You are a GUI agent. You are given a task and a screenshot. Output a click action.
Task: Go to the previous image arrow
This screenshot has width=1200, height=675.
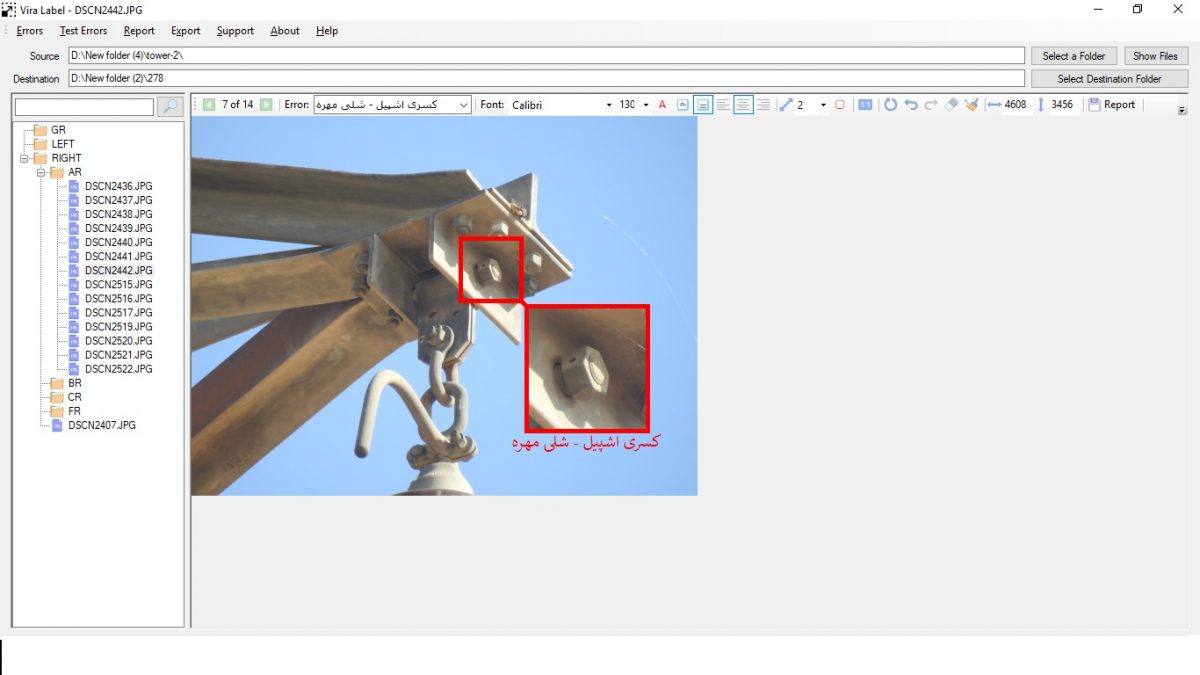click(209, 104)
